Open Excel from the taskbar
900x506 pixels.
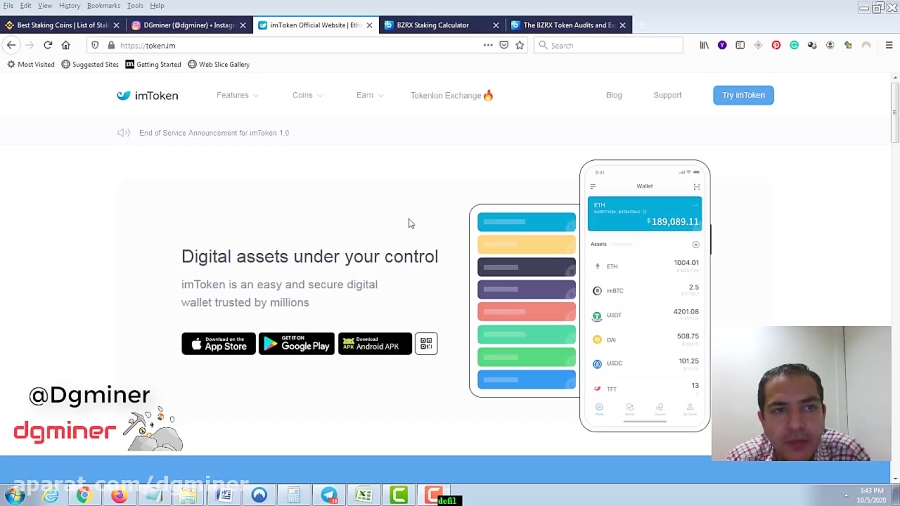(x=364, y=495)
